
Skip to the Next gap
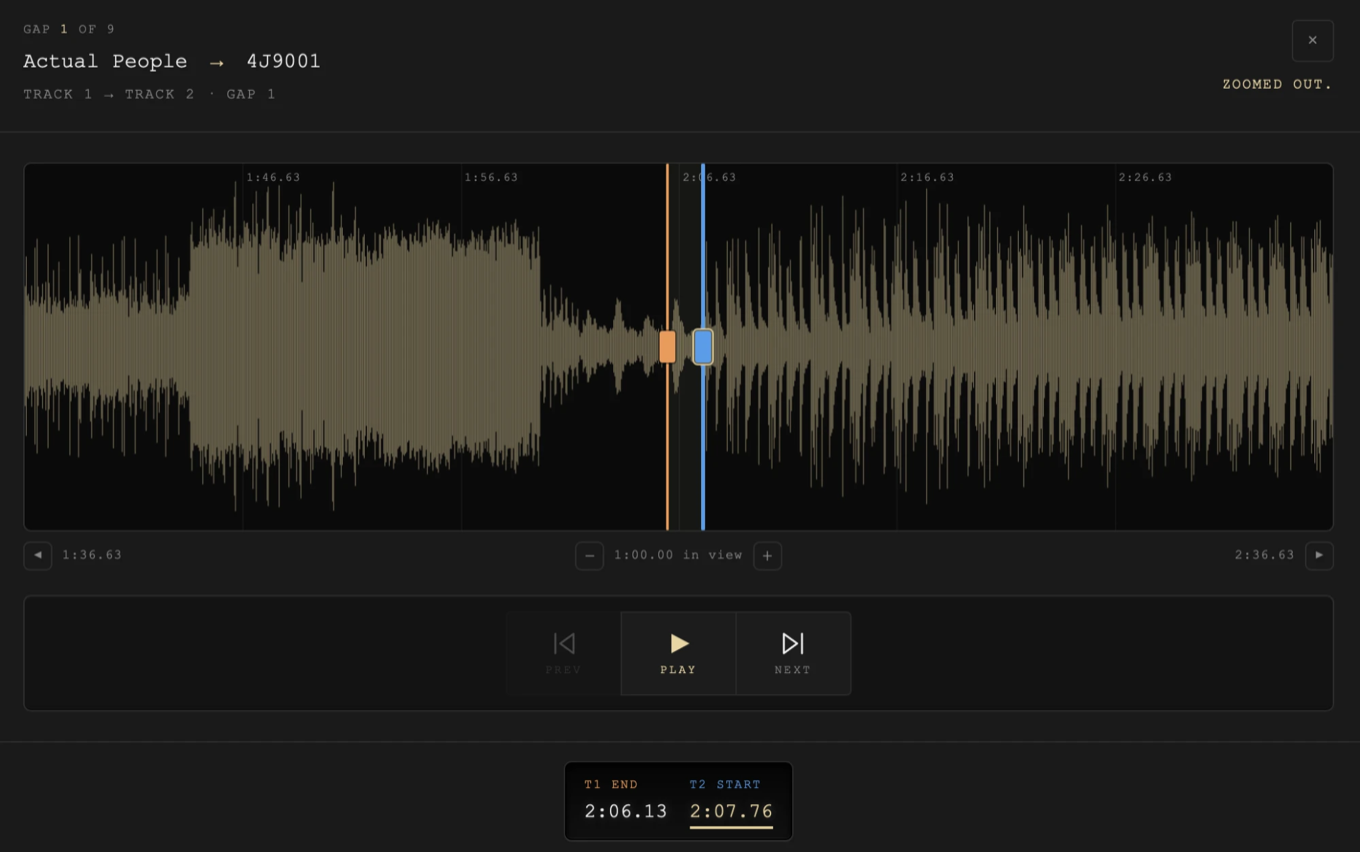[x=793, y=653]
